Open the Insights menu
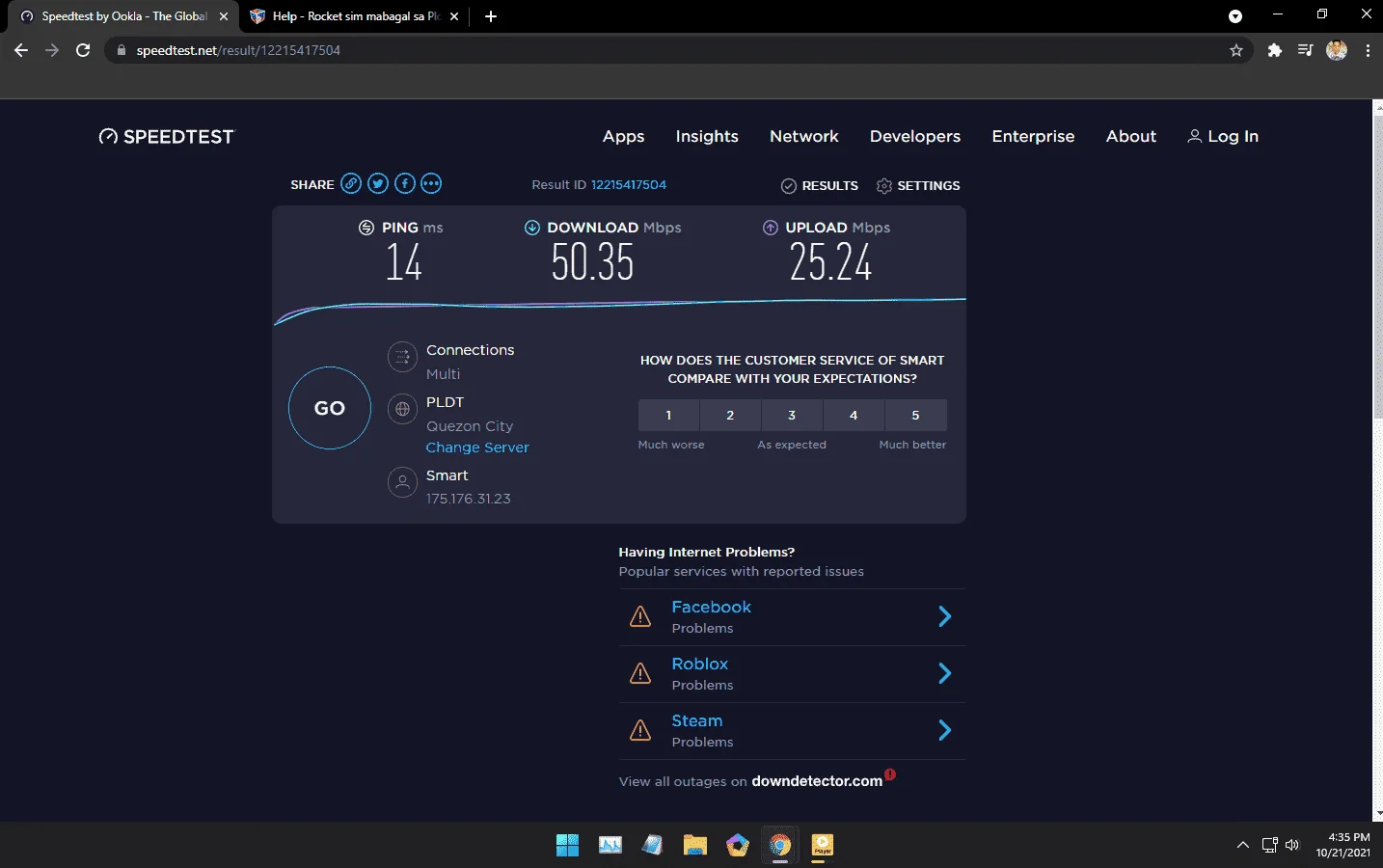This screenshot has width=1383, height=868. pos(707,137)
